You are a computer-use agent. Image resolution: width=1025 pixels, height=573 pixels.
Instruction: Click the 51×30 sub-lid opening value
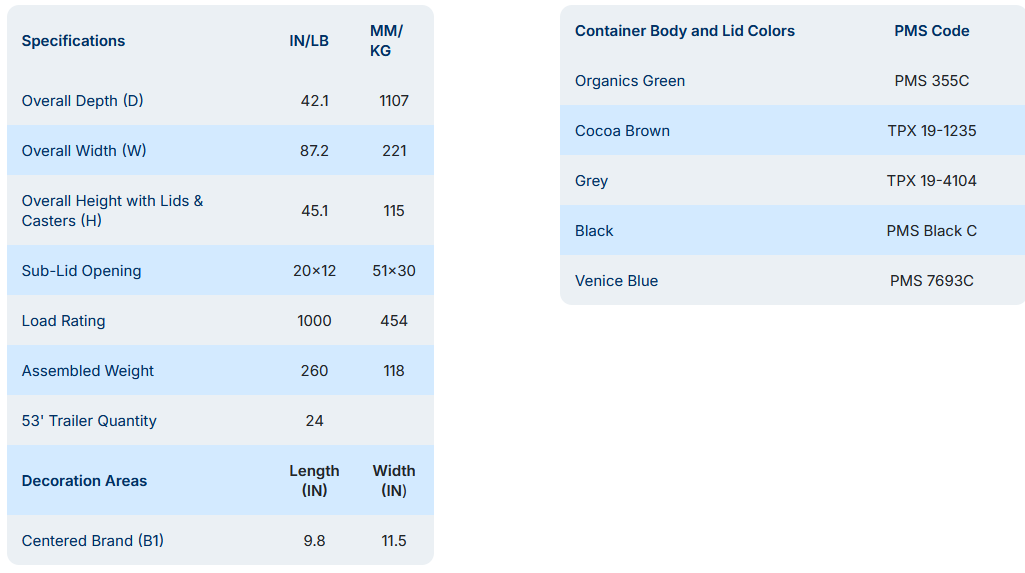tap(394, 271)
